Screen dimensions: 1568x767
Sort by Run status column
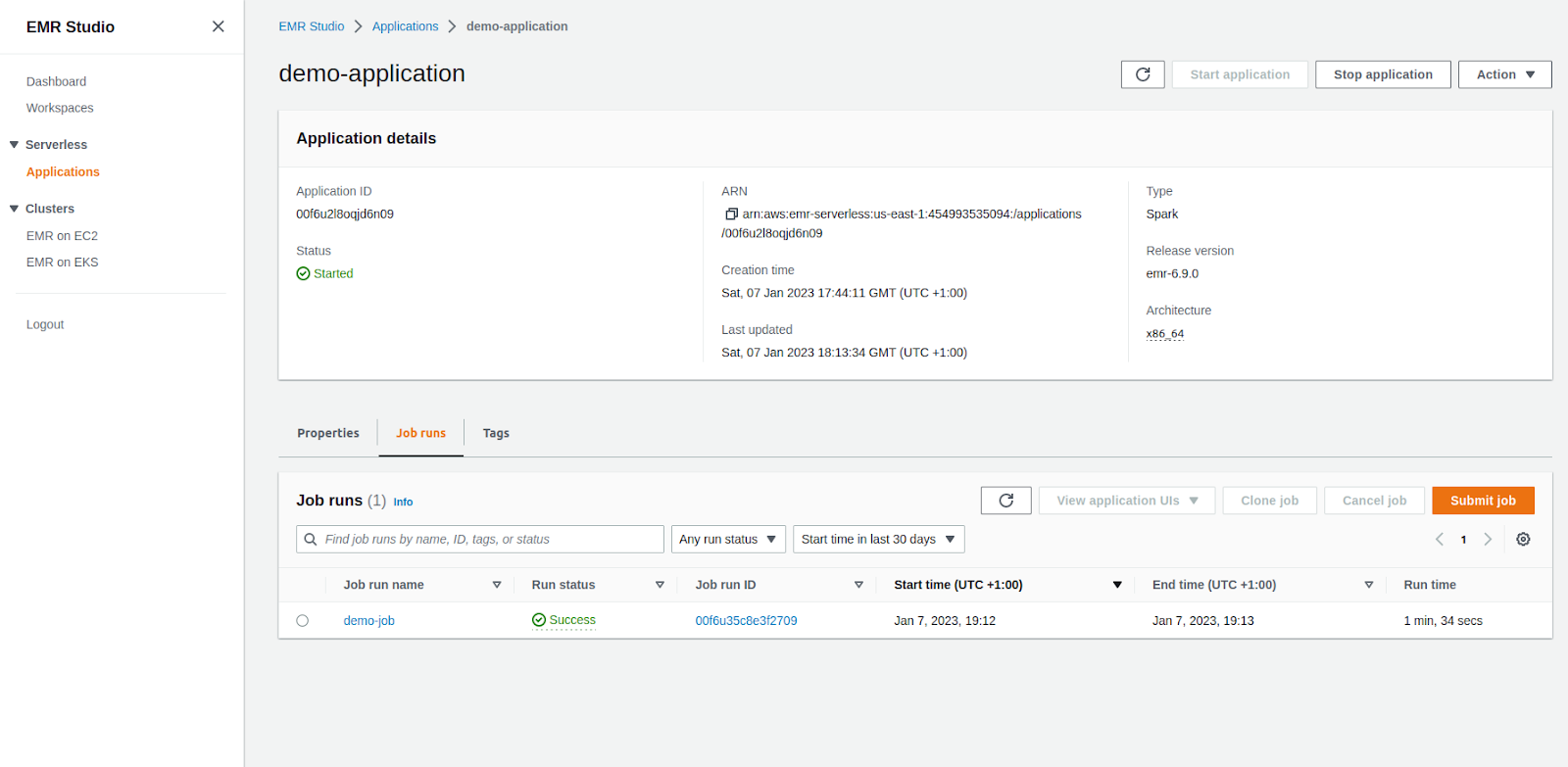point(660,585)
